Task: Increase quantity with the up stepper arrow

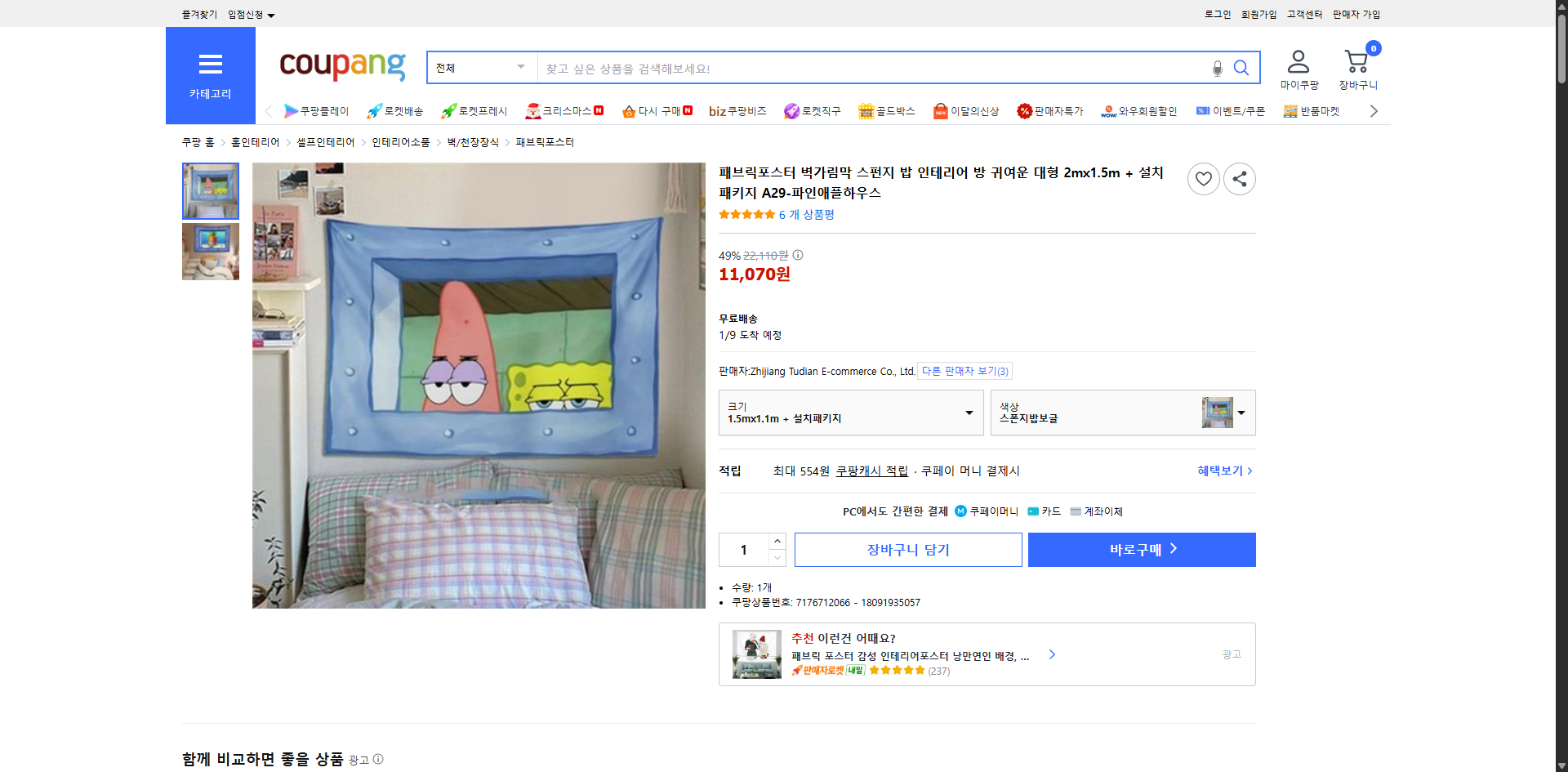Action: [777, 541]
